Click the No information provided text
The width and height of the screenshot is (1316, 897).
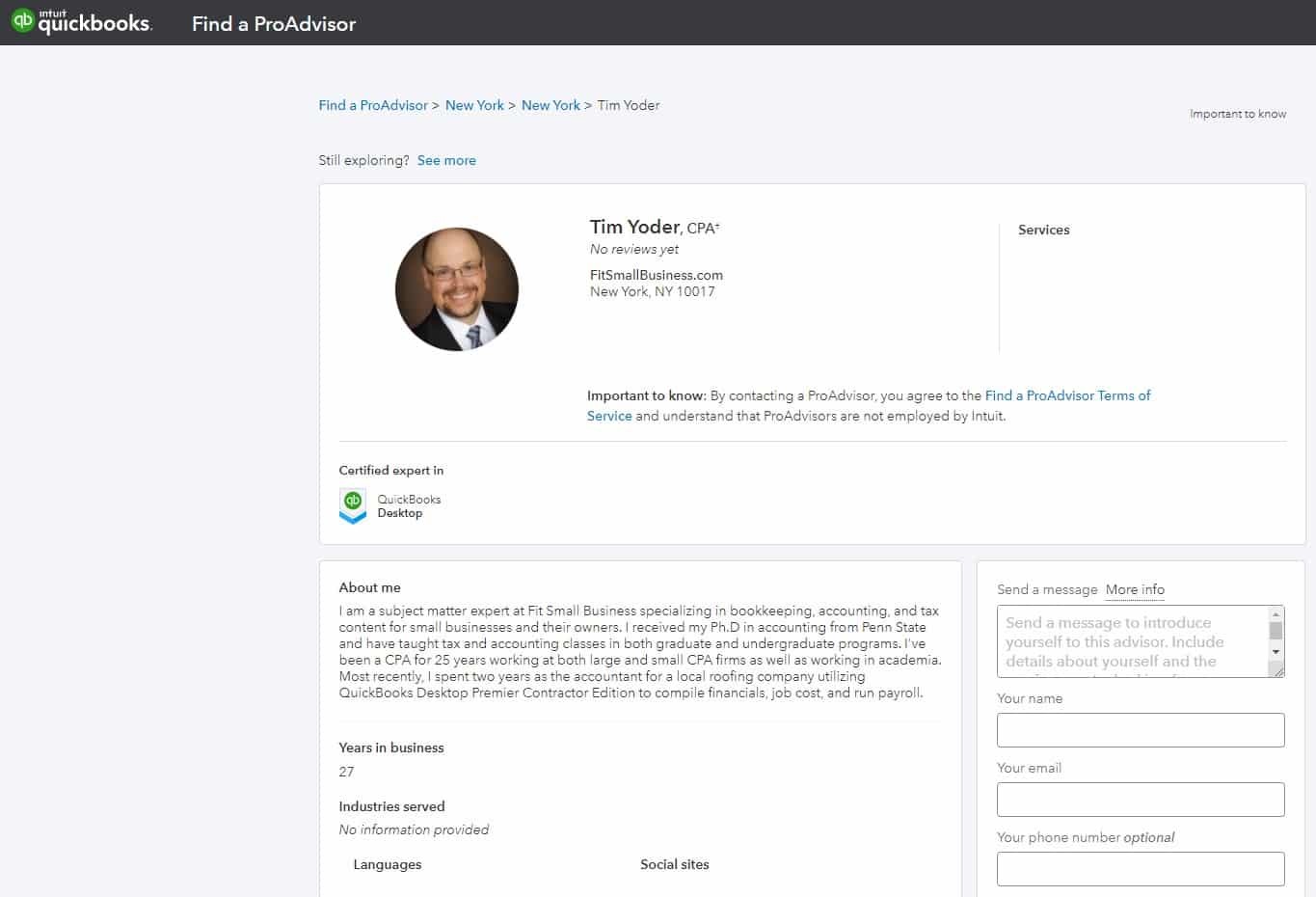coord(414,829)
